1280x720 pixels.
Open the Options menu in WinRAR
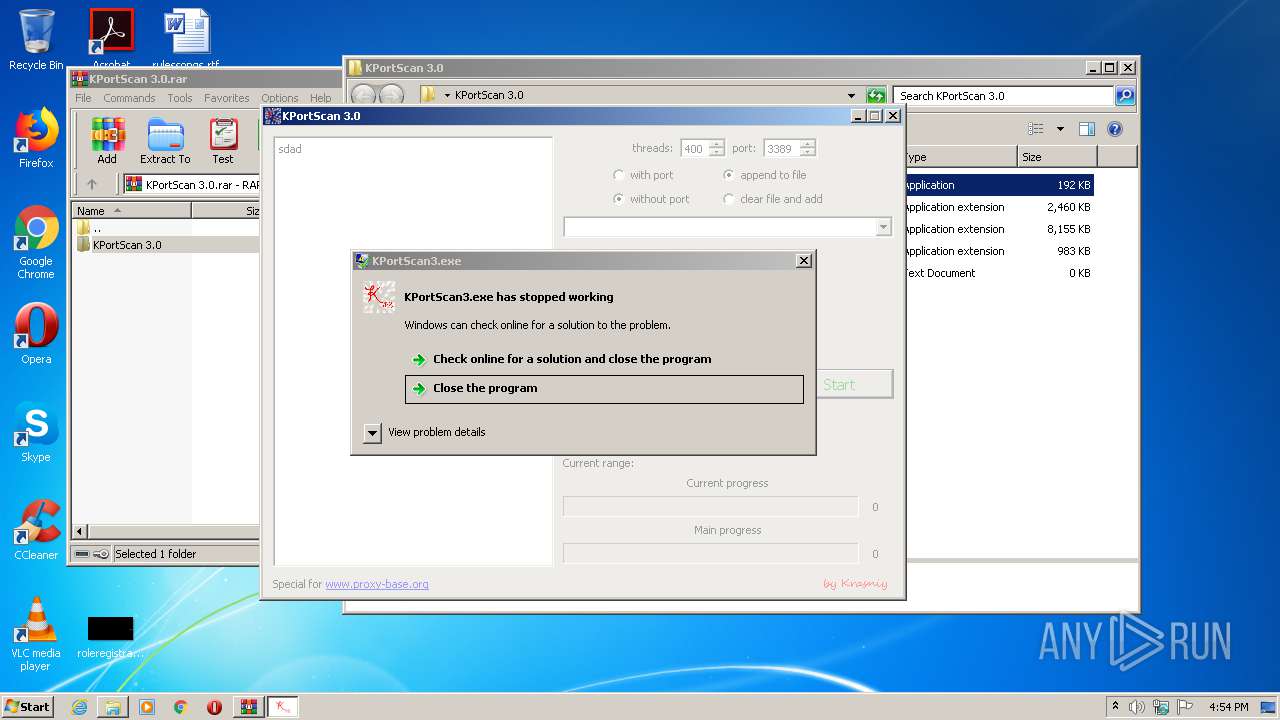[280, 98]
